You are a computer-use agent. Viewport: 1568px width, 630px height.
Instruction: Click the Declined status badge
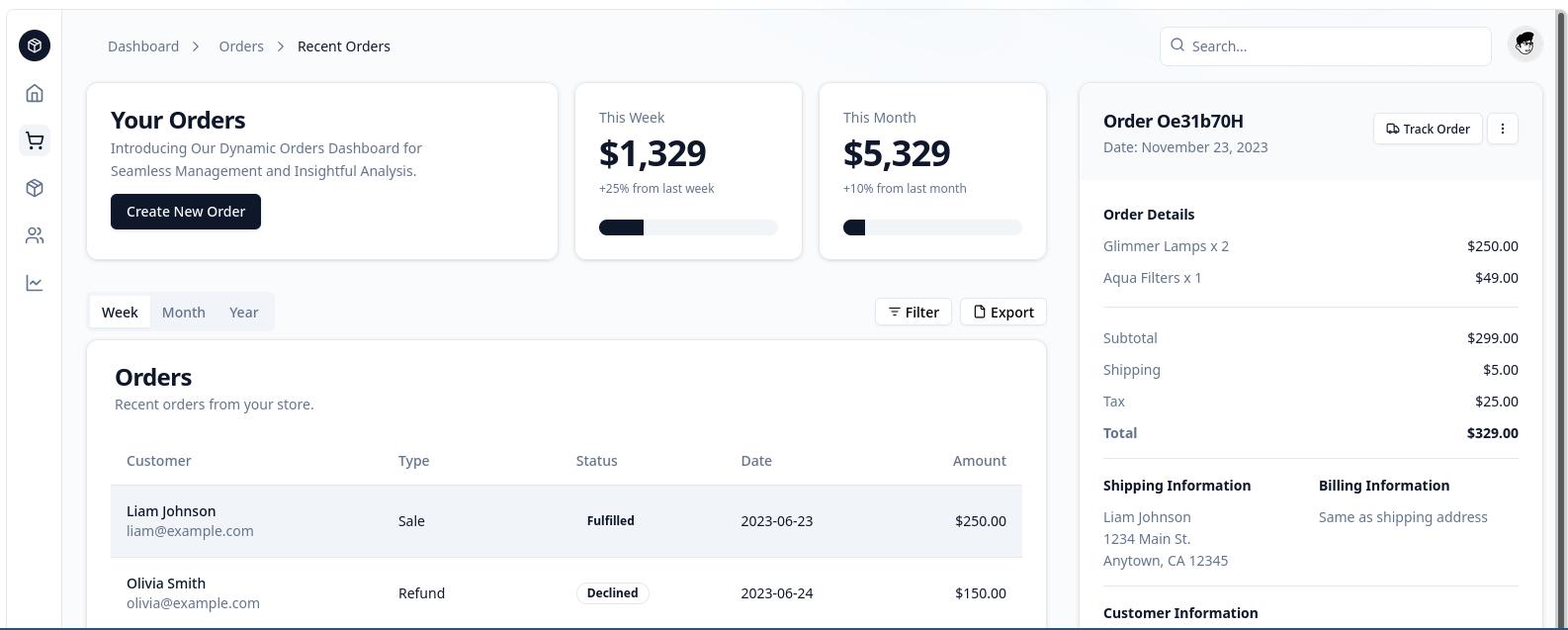612,592
